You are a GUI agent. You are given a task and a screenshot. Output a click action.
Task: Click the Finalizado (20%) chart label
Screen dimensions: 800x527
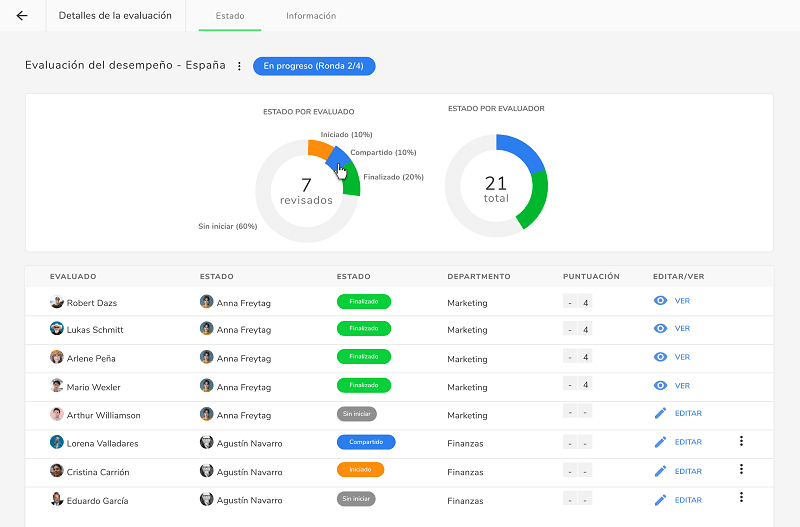(x=393, y=177)
